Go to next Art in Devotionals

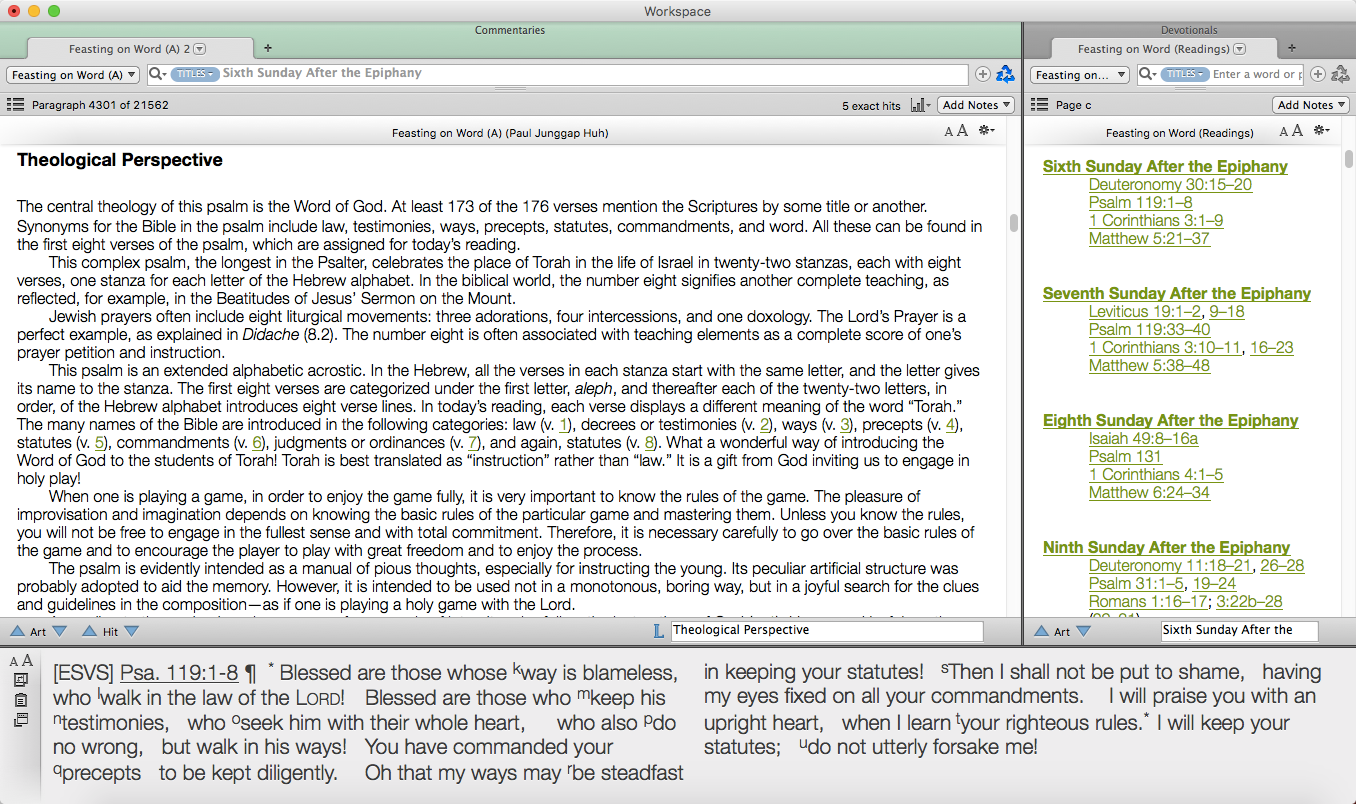point(1083,631)
